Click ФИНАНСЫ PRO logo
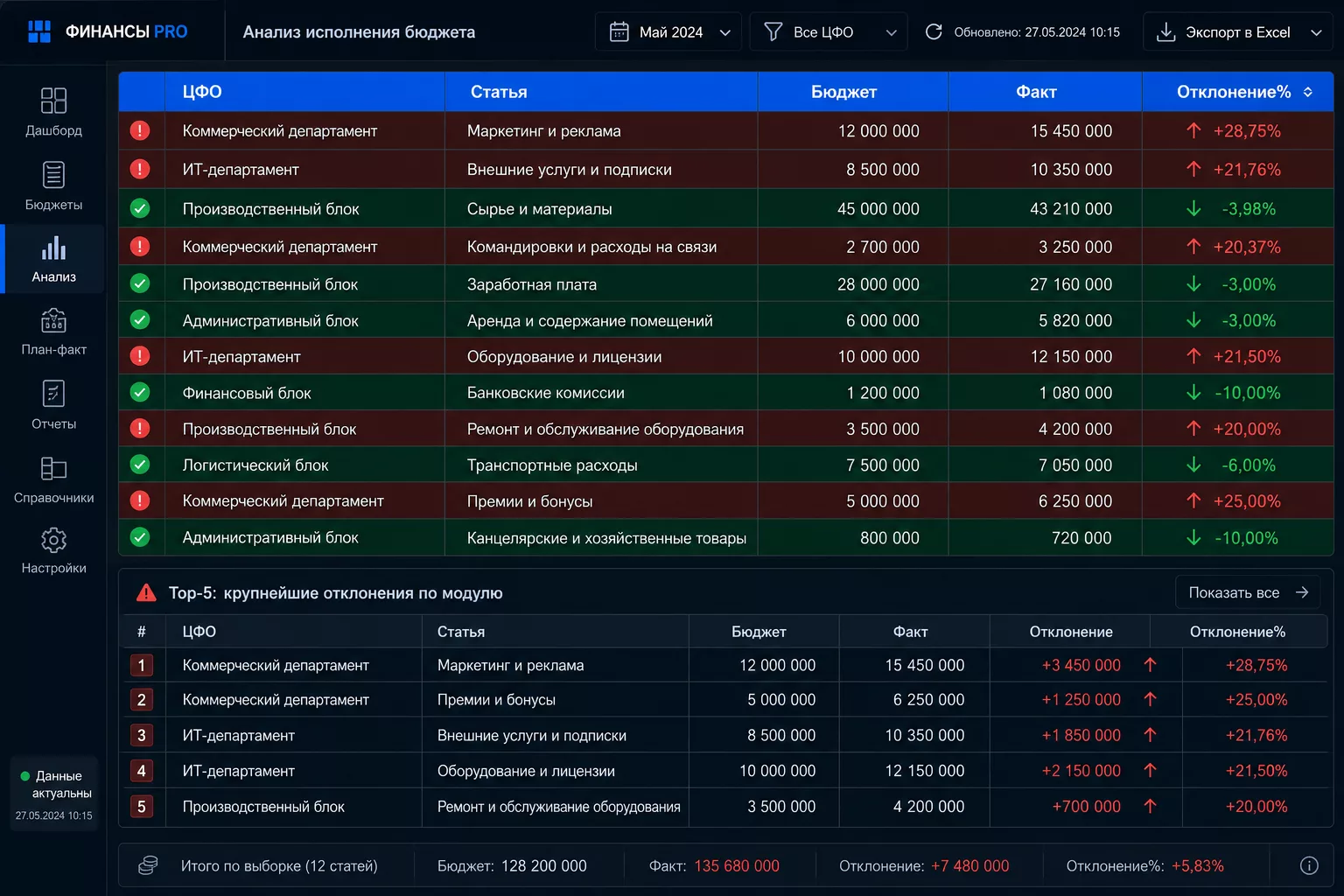 [x=107, y=32]
